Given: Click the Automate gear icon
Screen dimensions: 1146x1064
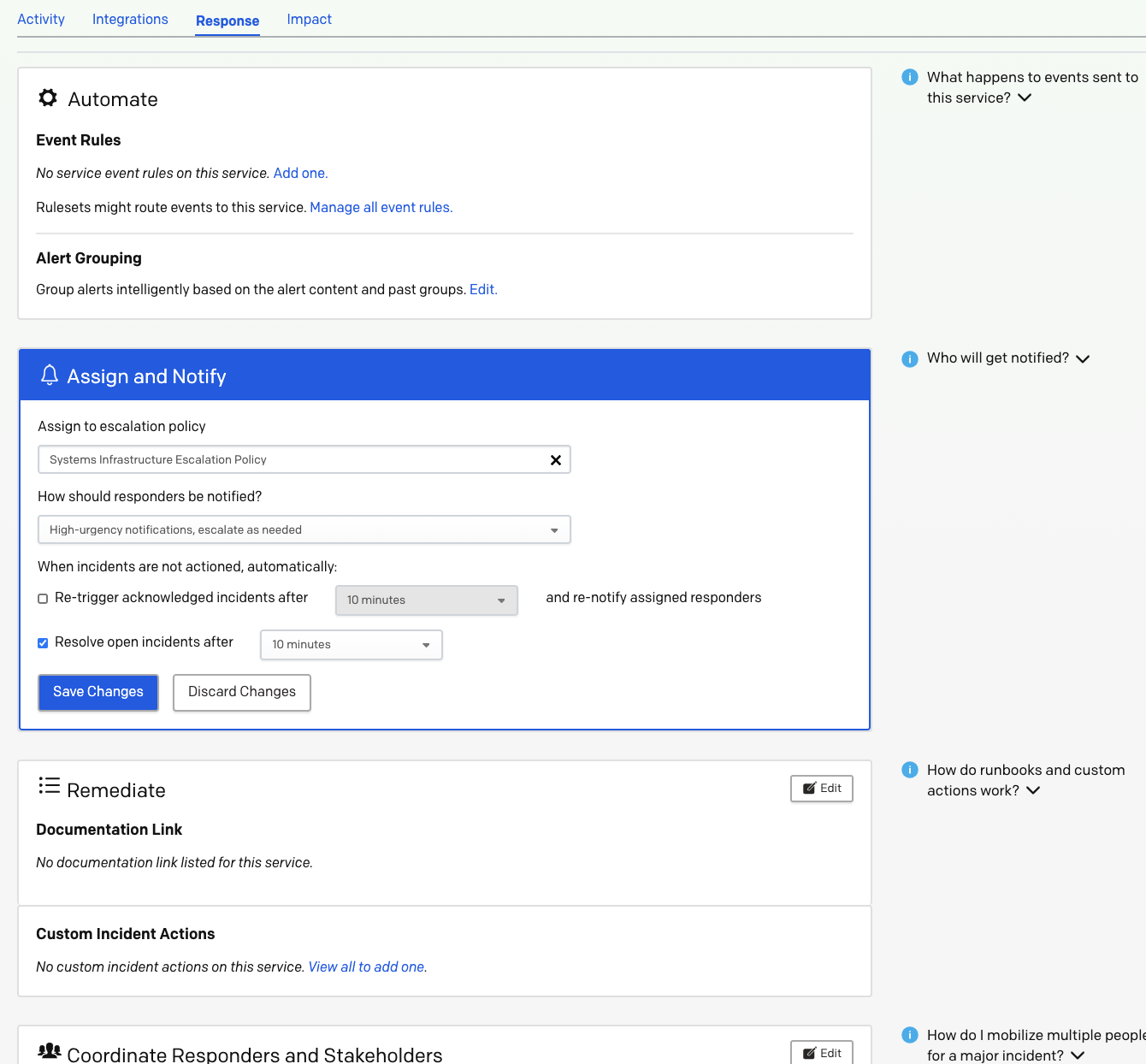Looking at the screenshot, I should [48, 98].
